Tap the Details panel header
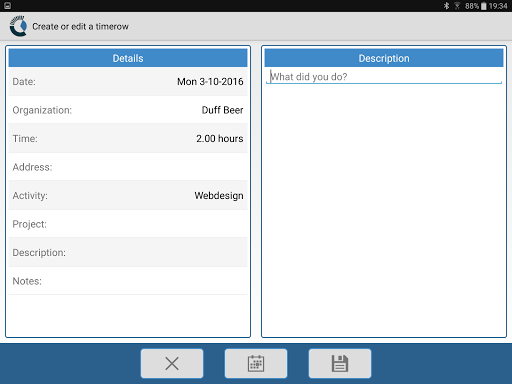512x384 pixels. (128, 58)
